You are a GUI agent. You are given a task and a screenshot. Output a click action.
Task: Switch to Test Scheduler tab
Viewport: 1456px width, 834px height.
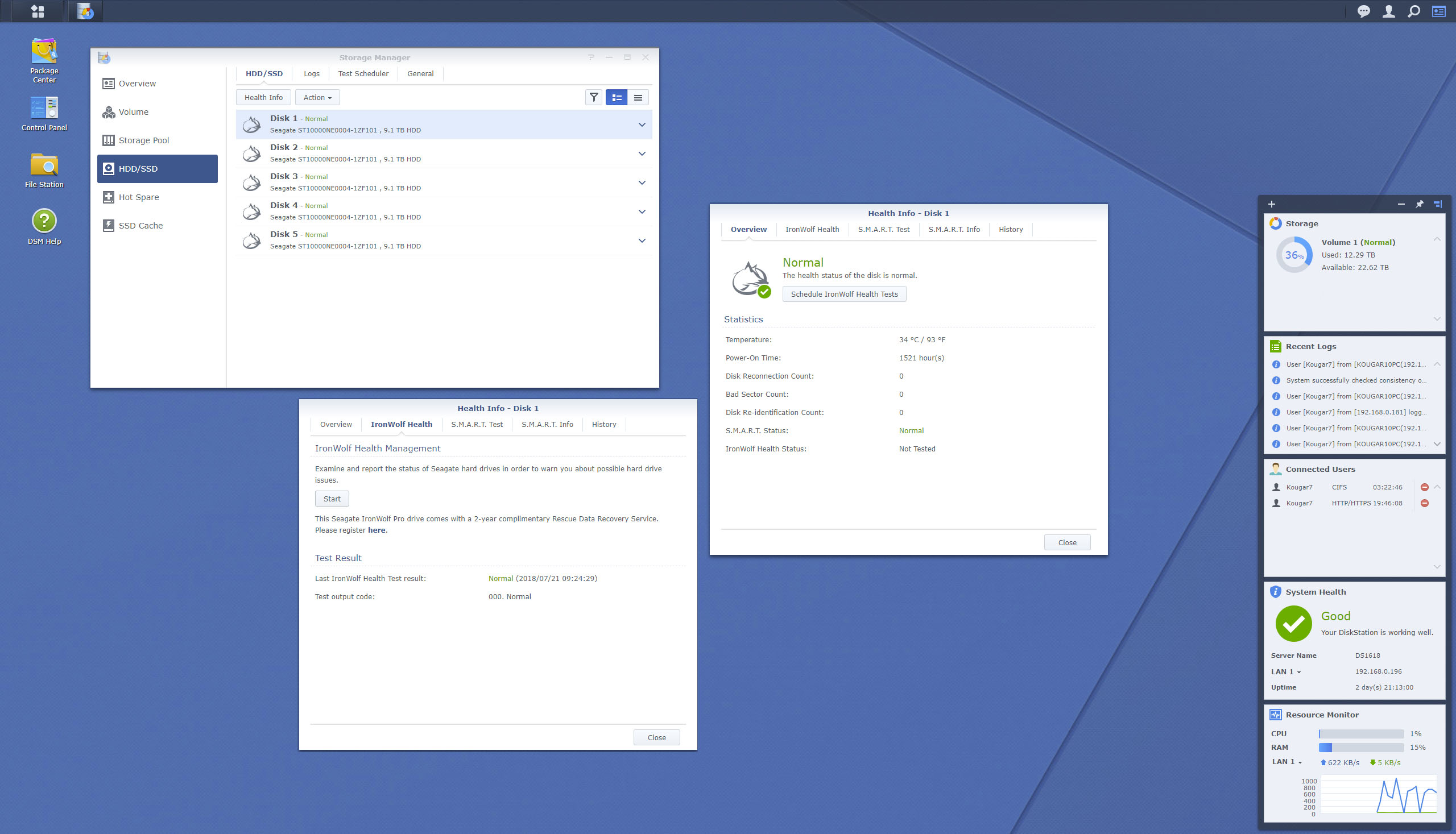tap(363, 74)
